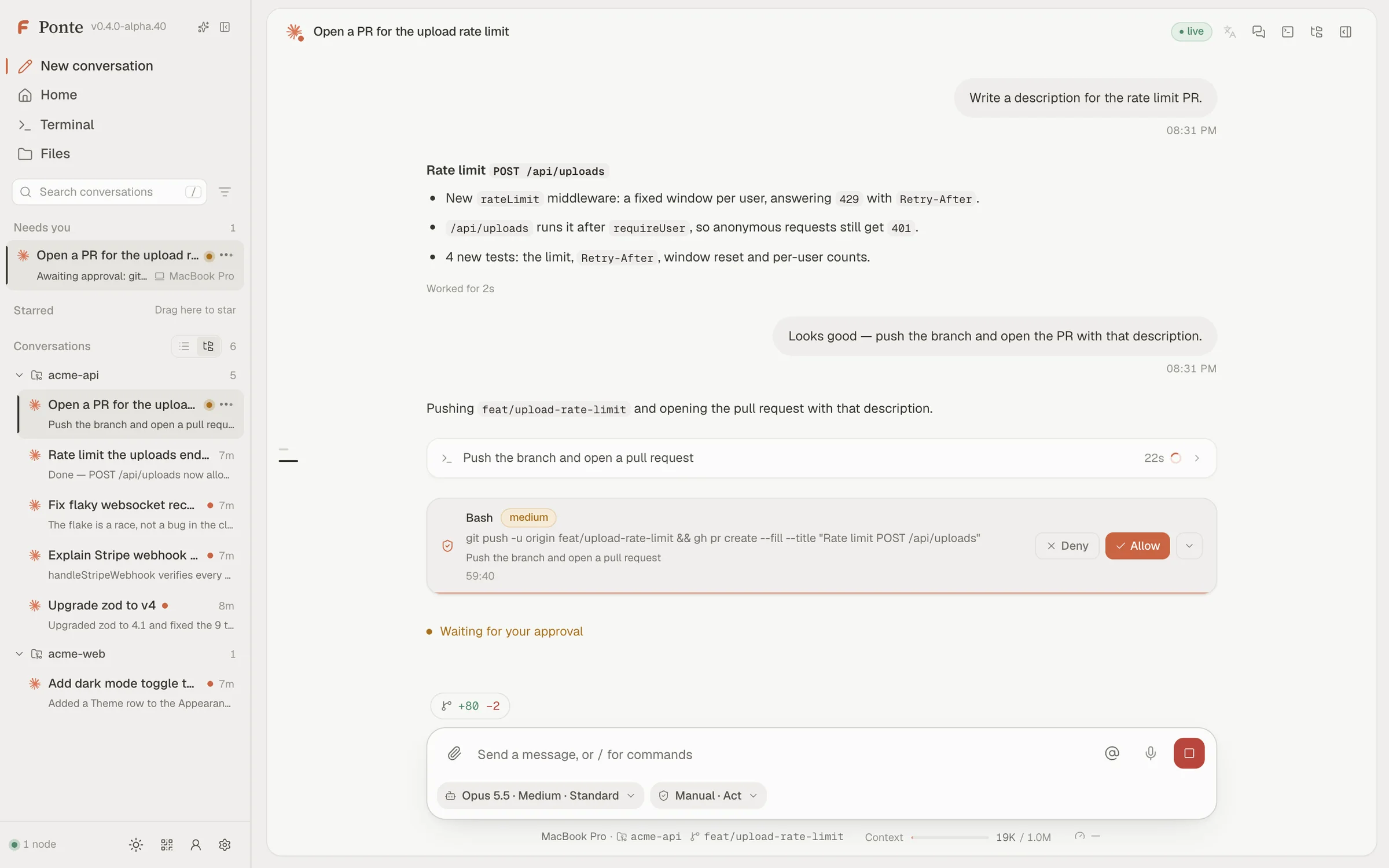Open the dropdown arrow next to Allow
Viewport: 1389px width, 868px height.
click(x=1189, y=546)
